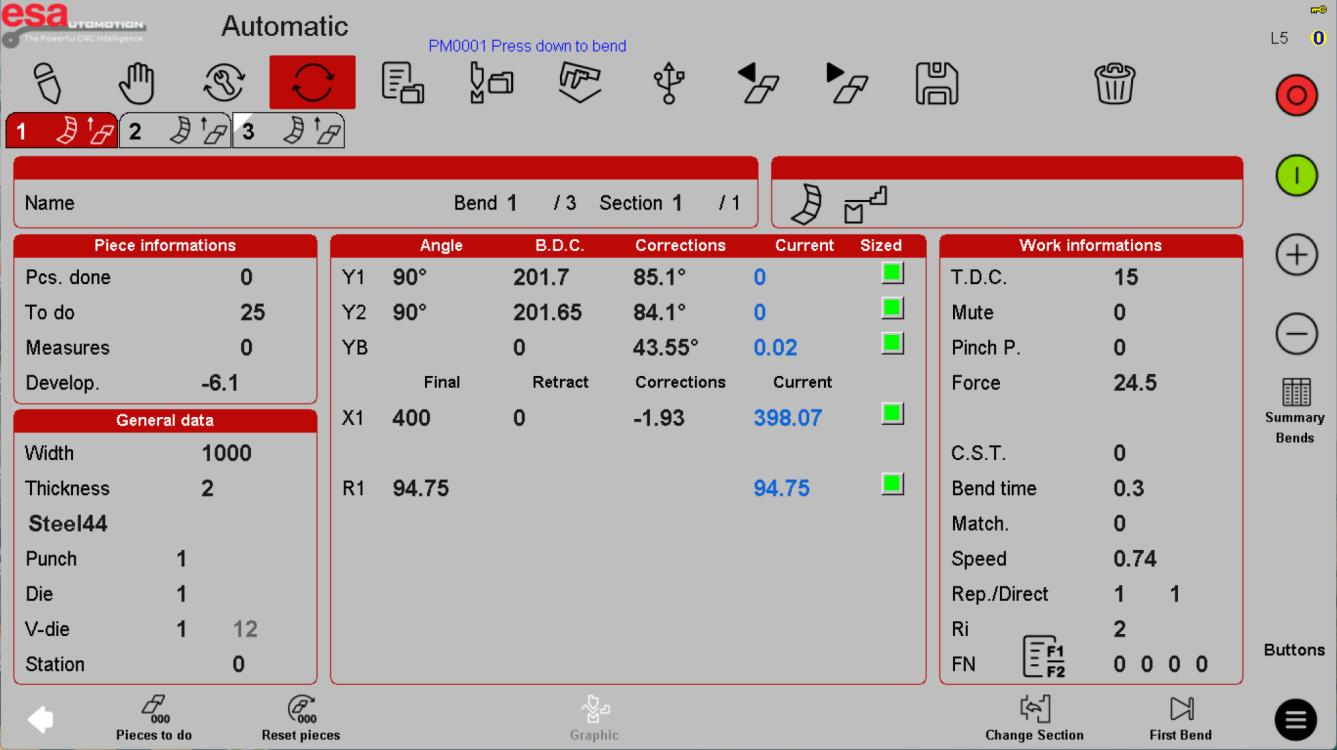Open Summary Bends table

pos(1295,411)
